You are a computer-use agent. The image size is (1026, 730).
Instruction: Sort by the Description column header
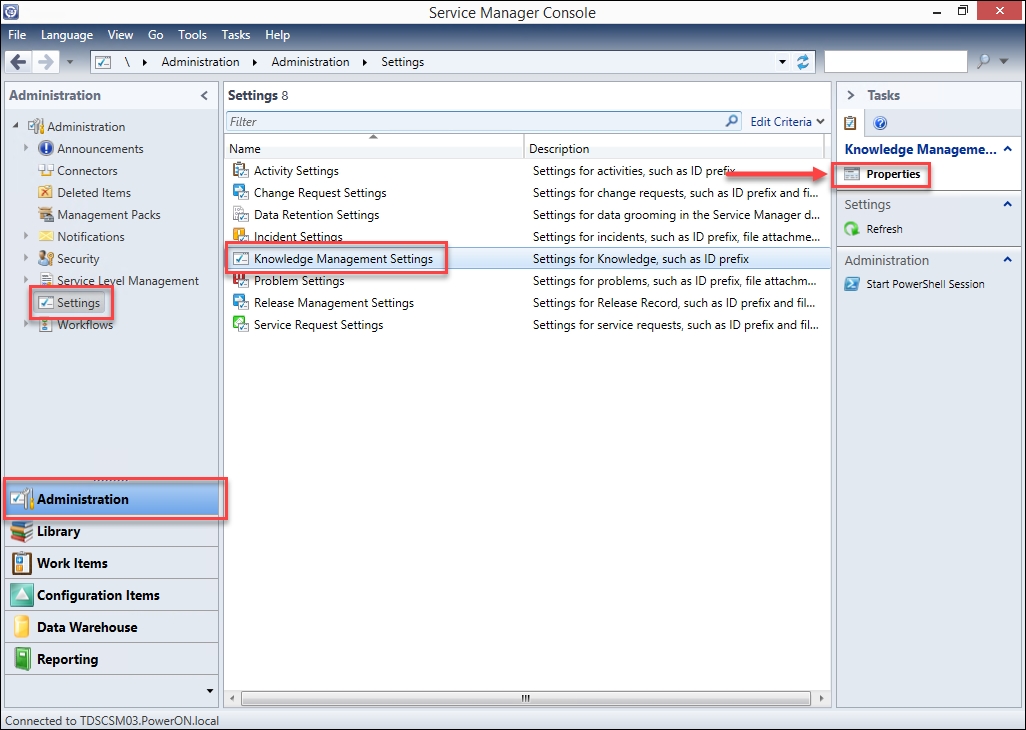coord(674,148)
